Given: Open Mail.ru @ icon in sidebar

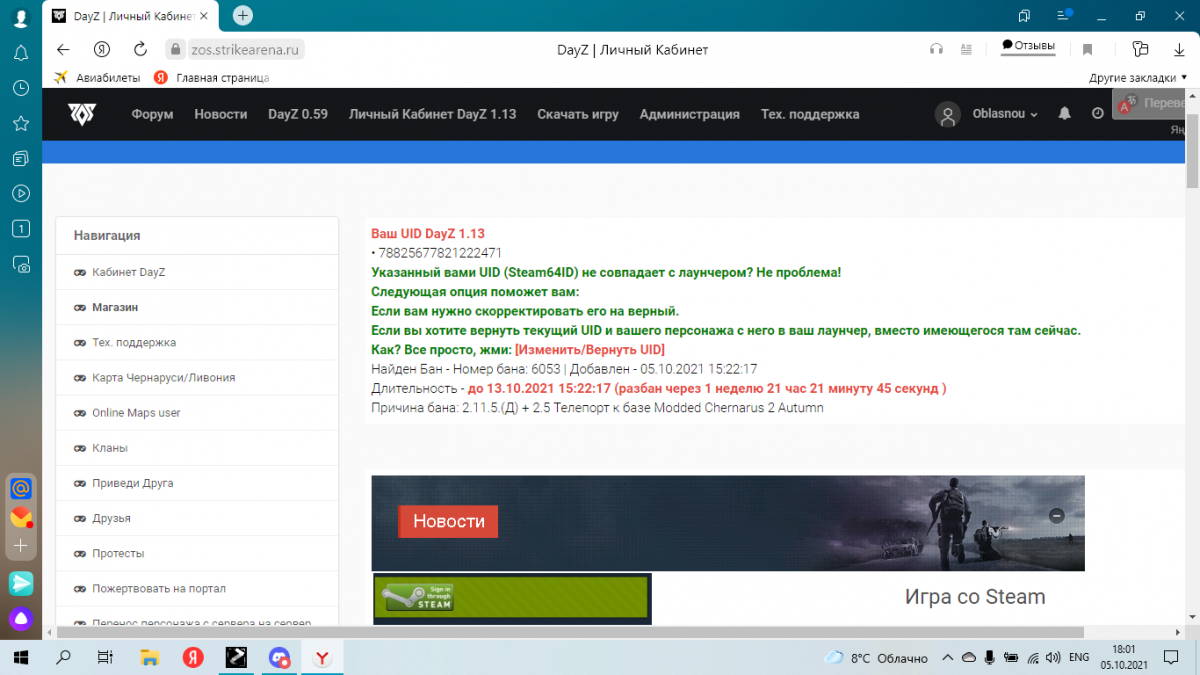Looking at the screenshot, I should (x=21, y=489).
